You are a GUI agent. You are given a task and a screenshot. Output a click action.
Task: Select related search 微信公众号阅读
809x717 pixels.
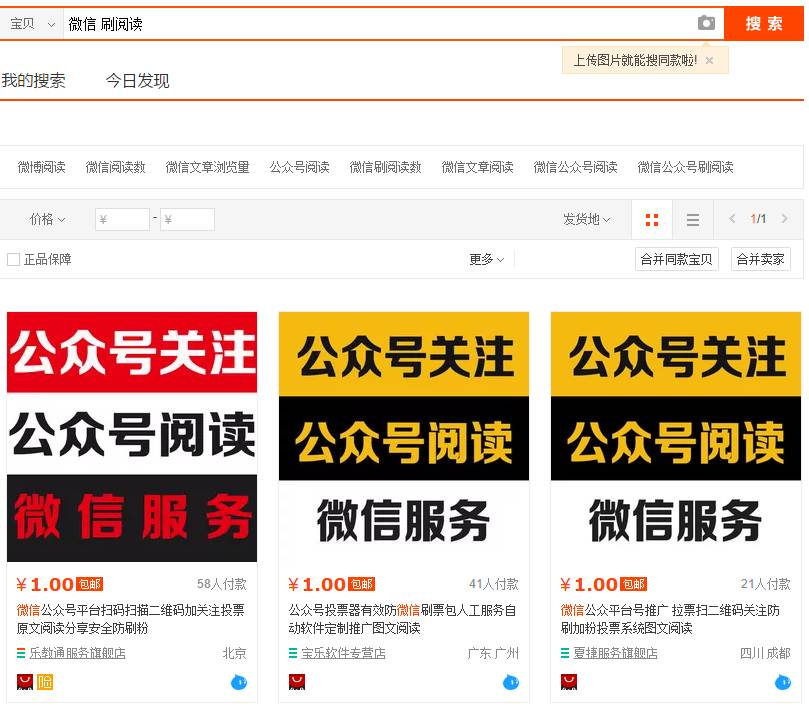(575, 167)
